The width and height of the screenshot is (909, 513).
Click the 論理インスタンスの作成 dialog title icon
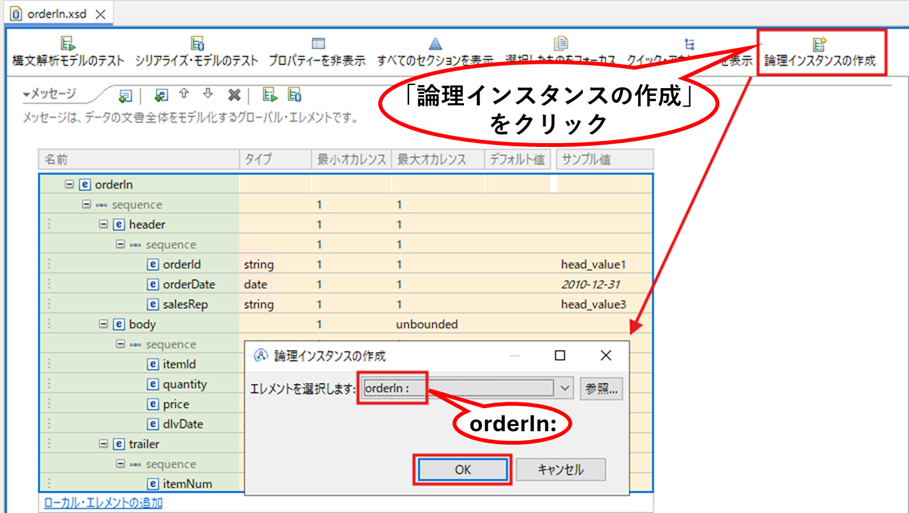261,355
